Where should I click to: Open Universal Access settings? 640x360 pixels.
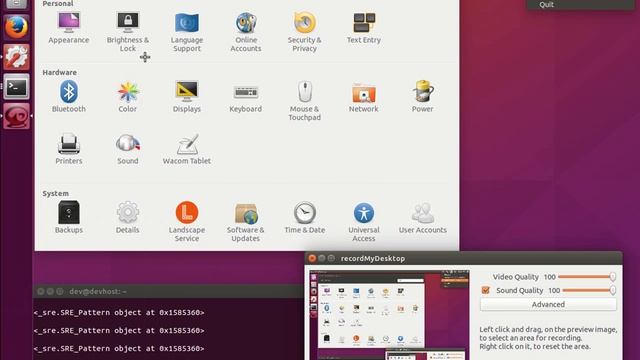click(364, 221)
